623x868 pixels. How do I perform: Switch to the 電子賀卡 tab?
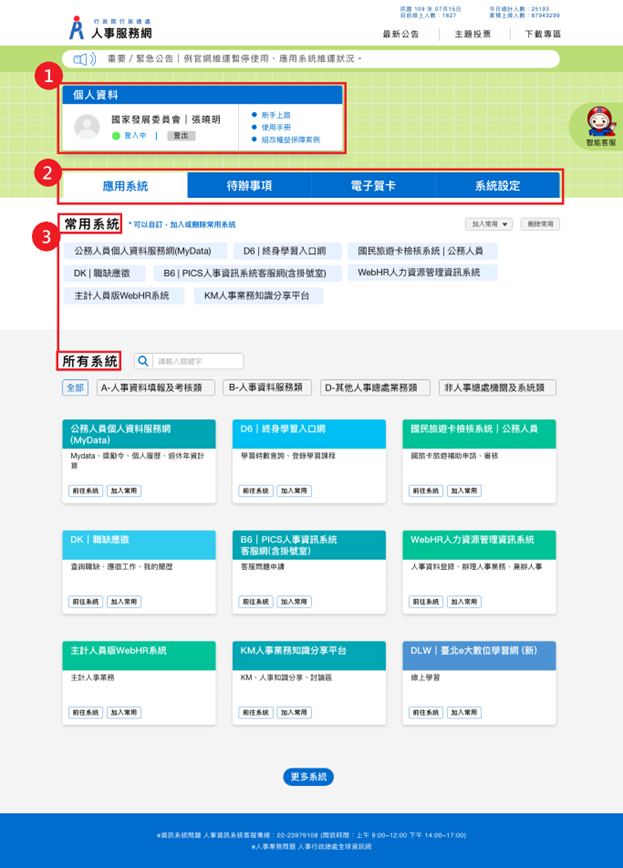[x=373, y=186]
